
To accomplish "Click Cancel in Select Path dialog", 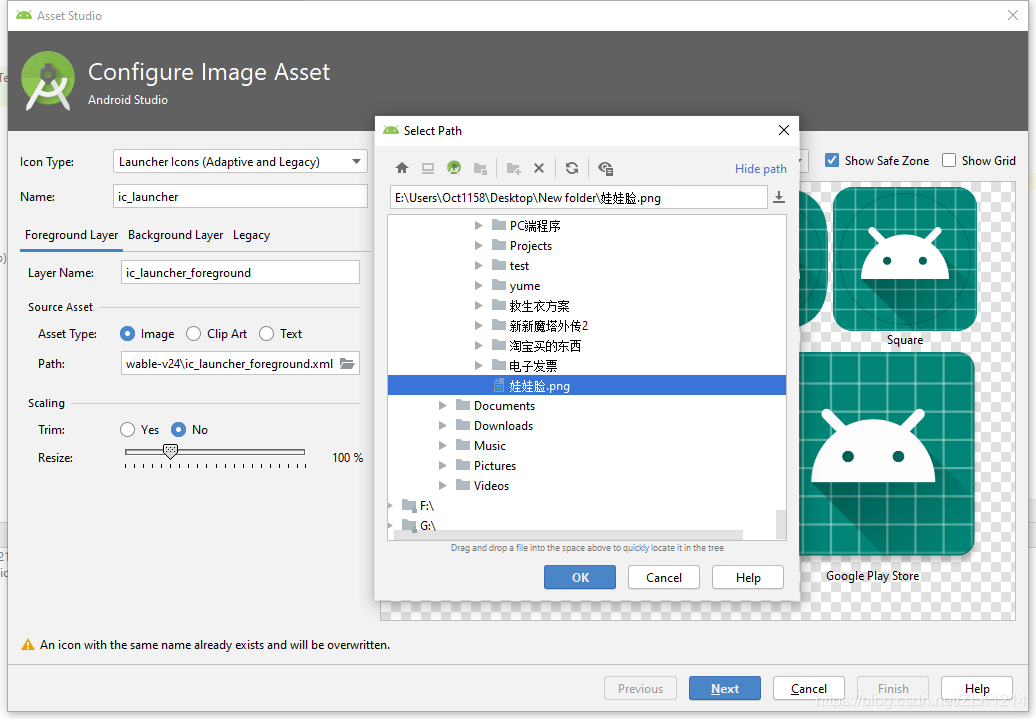I will click(663, 577).
